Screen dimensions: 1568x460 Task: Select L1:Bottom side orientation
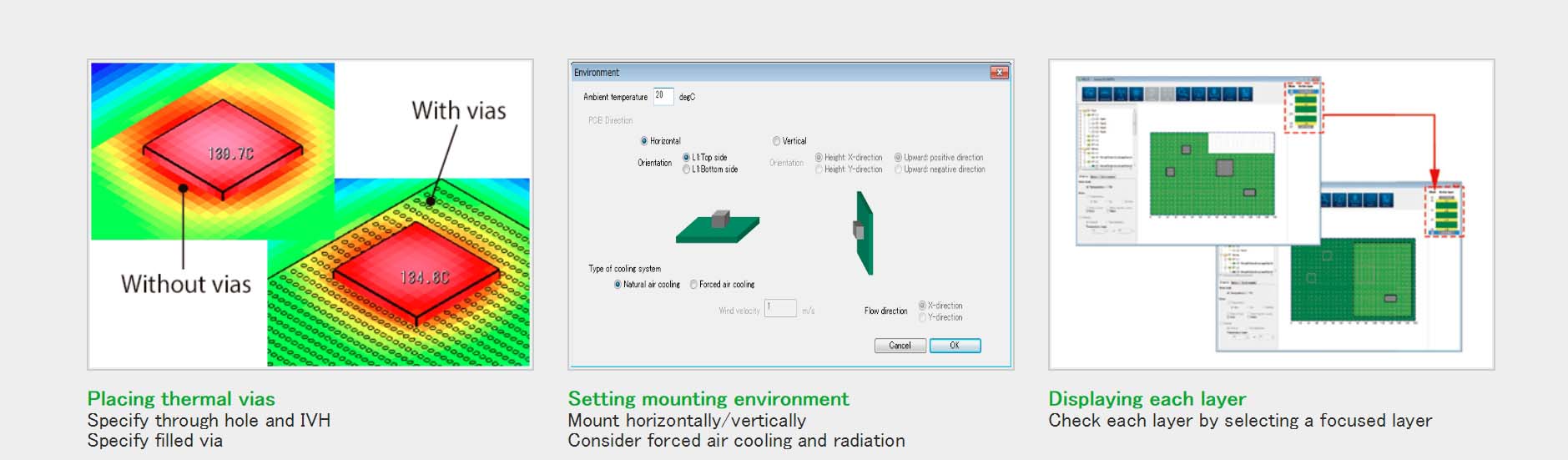pyautogui.click(x=686, y=169)
